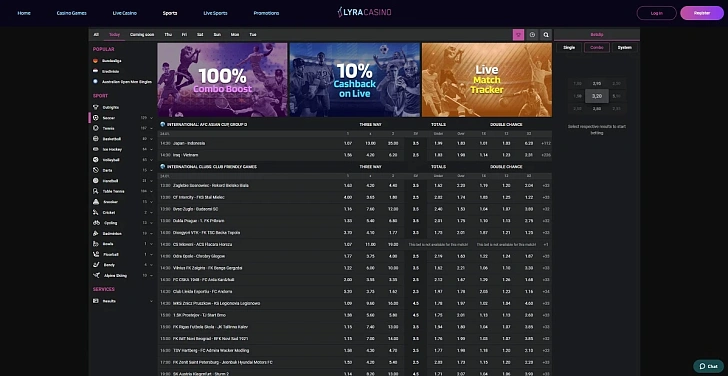Click the pink trophy icon in the toolbar

tap(518, 34)
